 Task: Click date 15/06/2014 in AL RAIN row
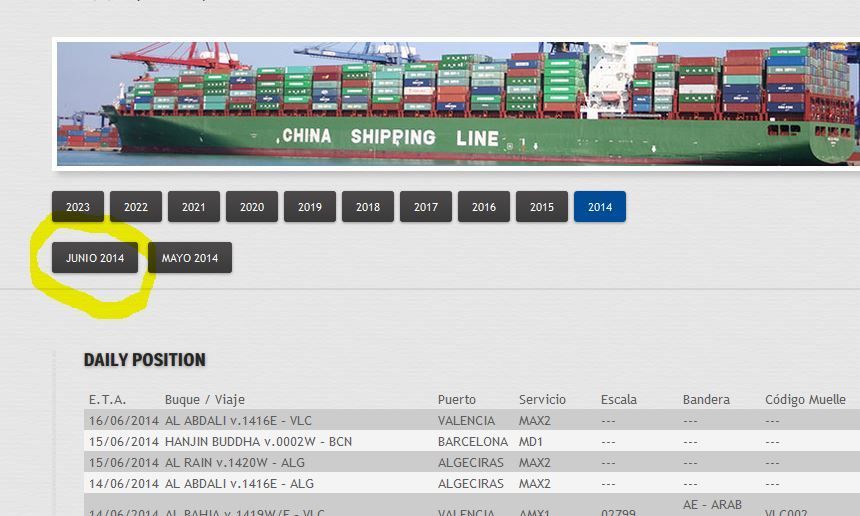tap(123, 462)
